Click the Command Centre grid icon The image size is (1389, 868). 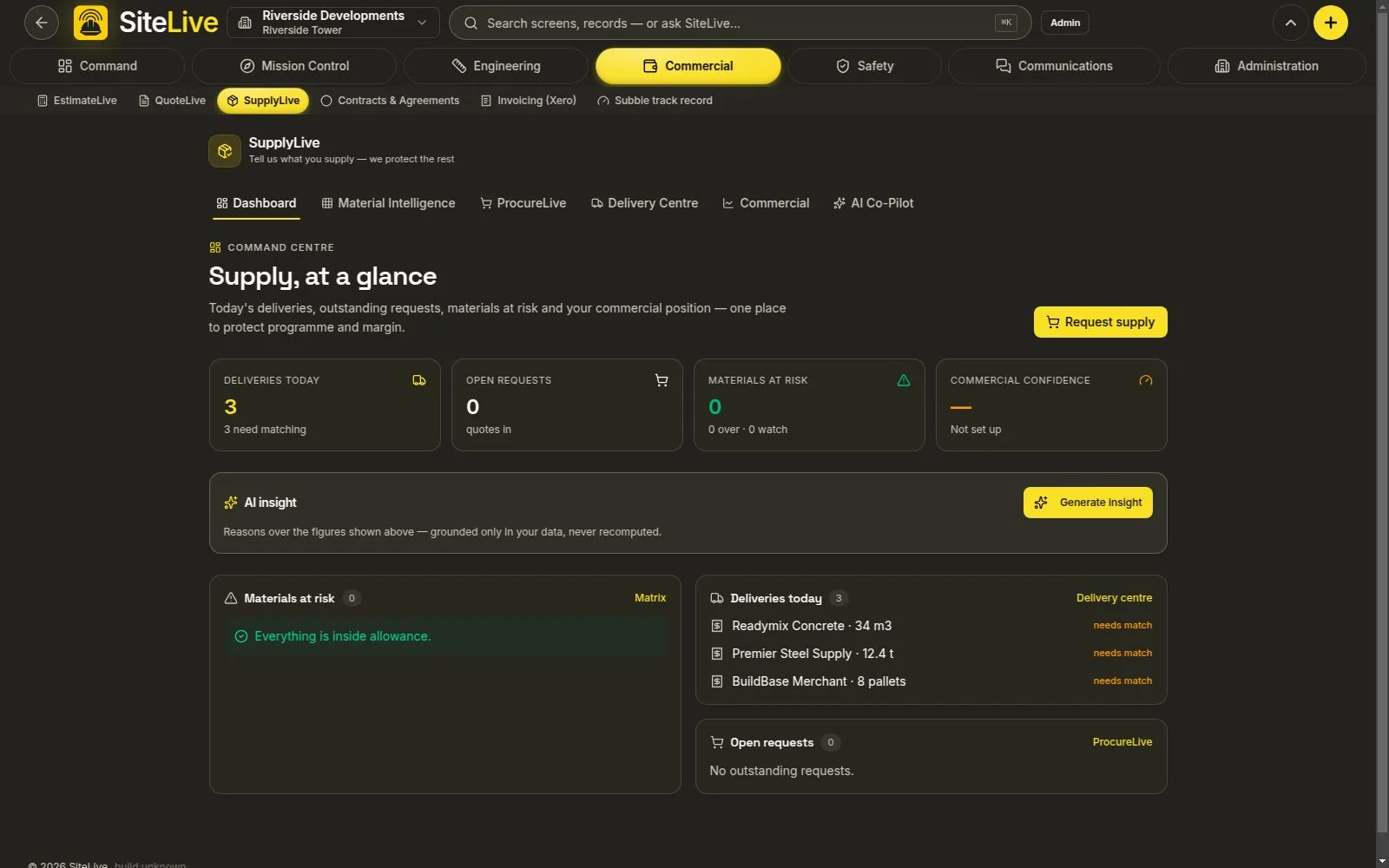click(215, 247)
